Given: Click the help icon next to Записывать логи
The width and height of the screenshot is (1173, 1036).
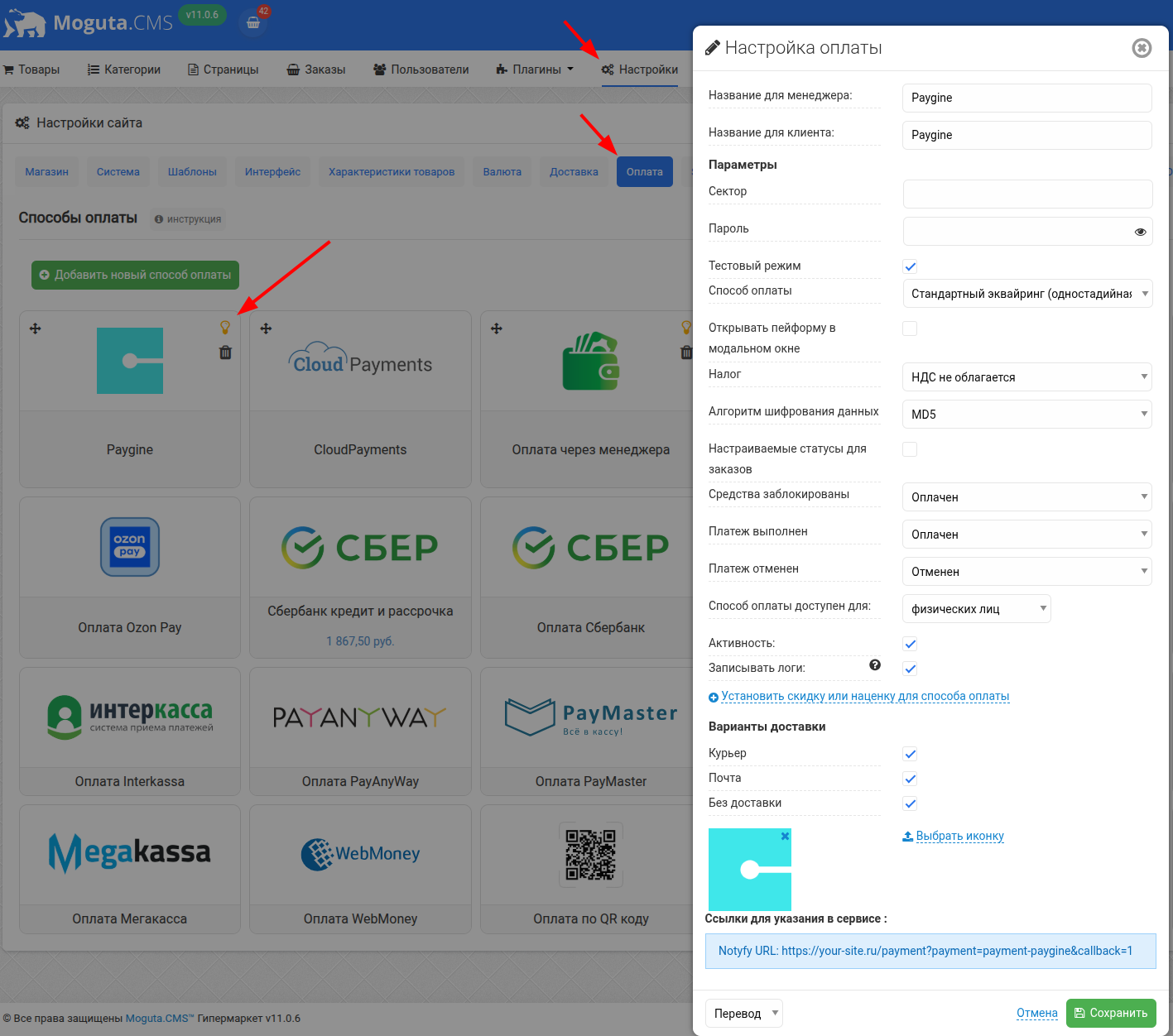Looking at the screenshot, I should click(875, 664).
